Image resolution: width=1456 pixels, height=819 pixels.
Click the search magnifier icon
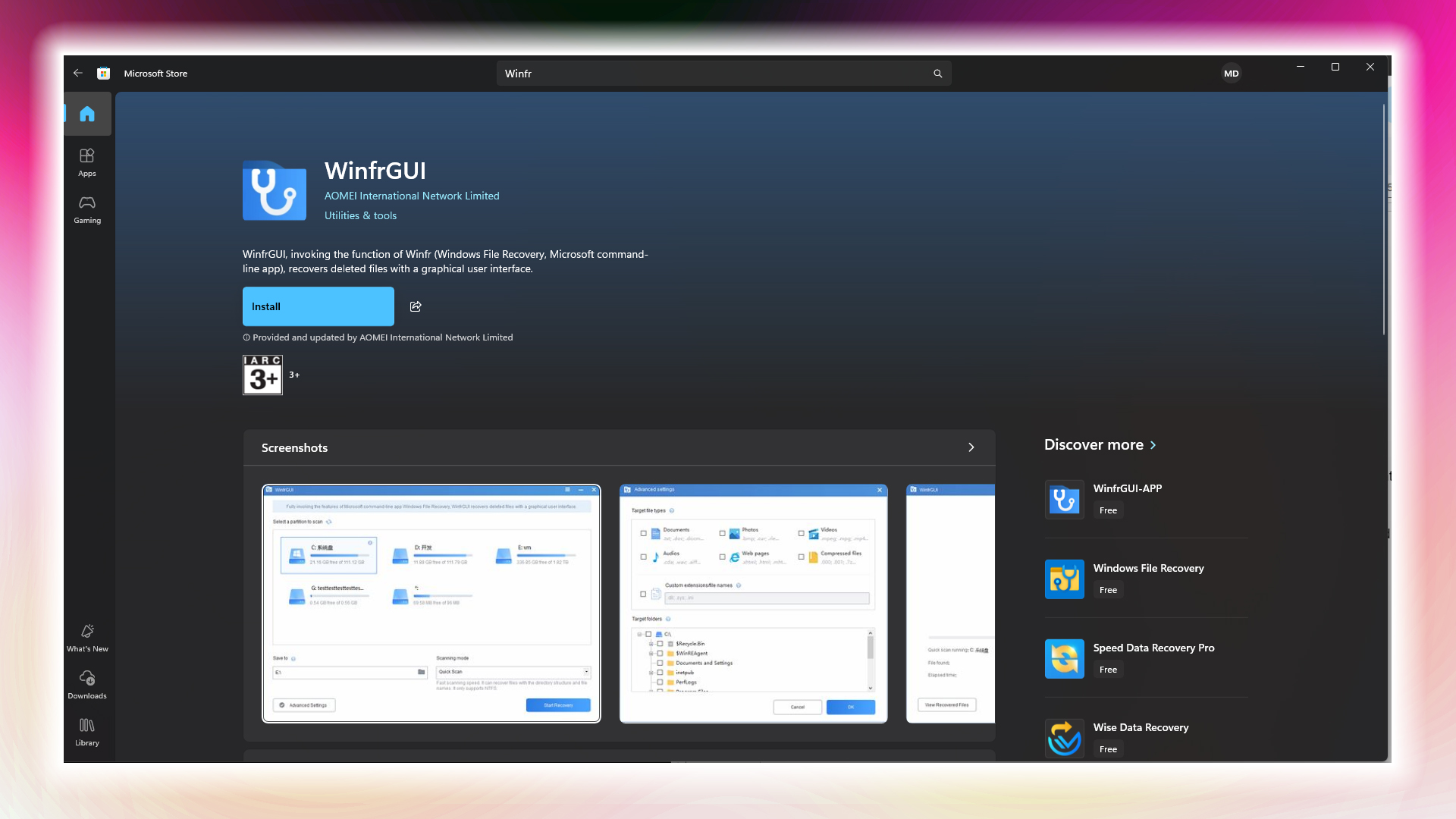coord(938,74)
